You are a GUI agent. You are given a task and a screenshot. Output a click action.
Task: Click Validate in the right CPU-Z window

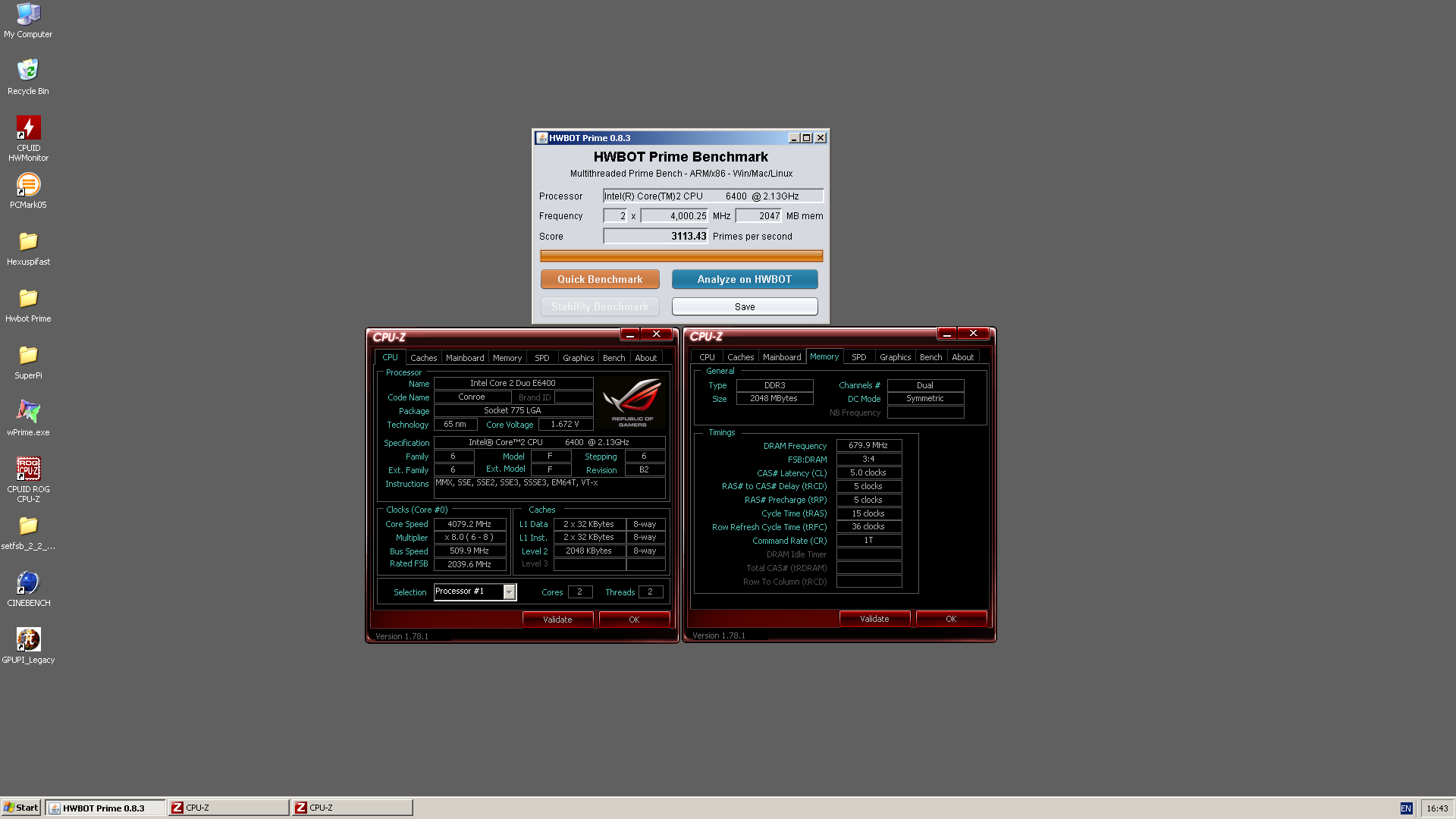point(874,619)
